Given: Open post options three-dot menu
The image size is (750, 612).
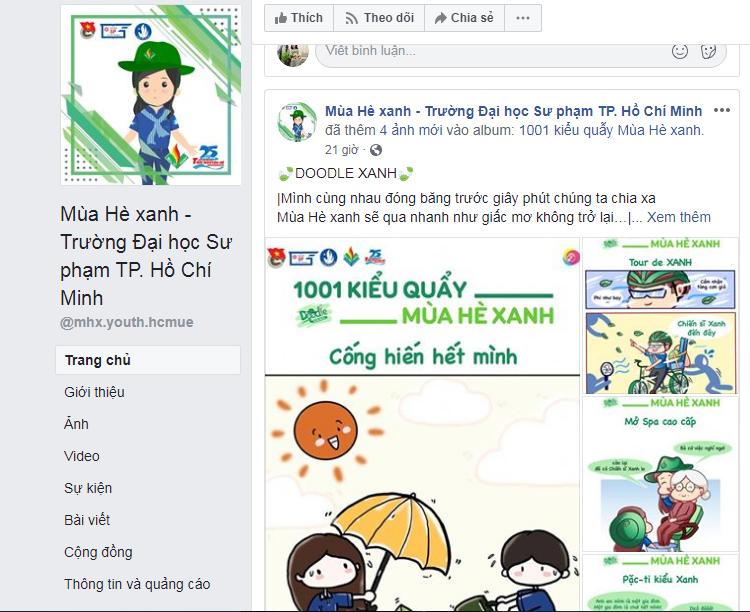Looking at the screenshot, I should [x=722, y=111].
